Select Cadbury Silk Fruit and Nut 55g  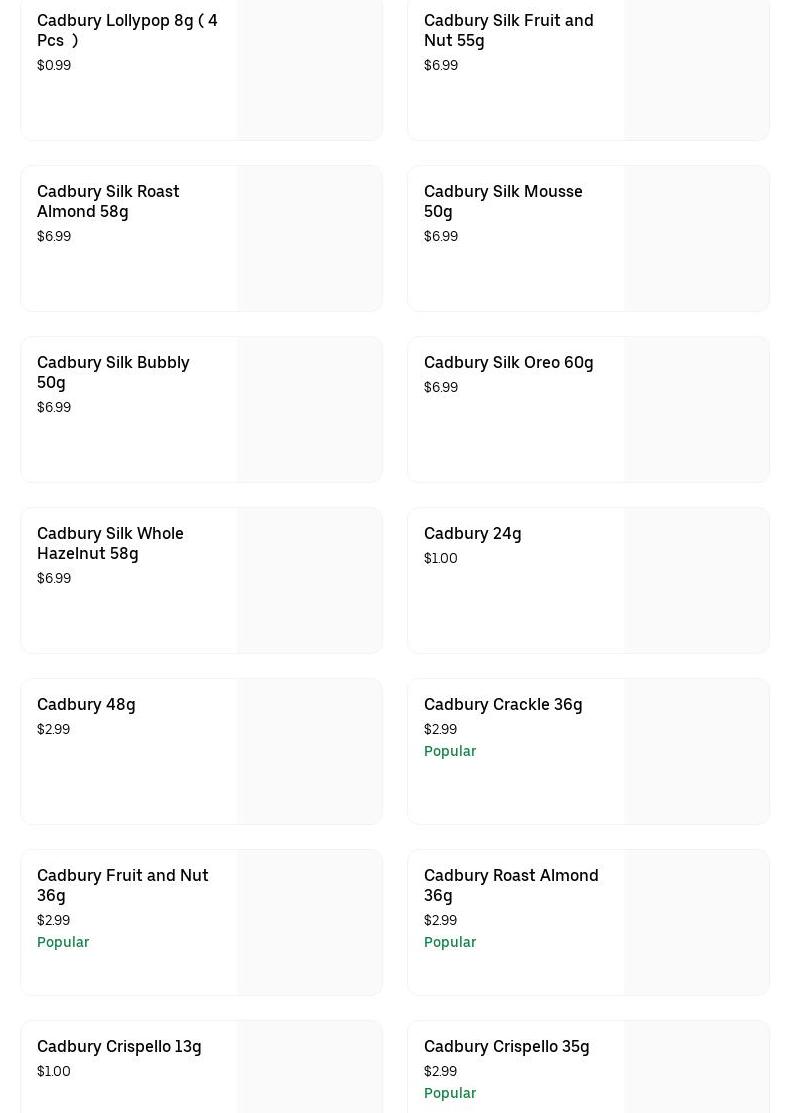tap(508, 30)
